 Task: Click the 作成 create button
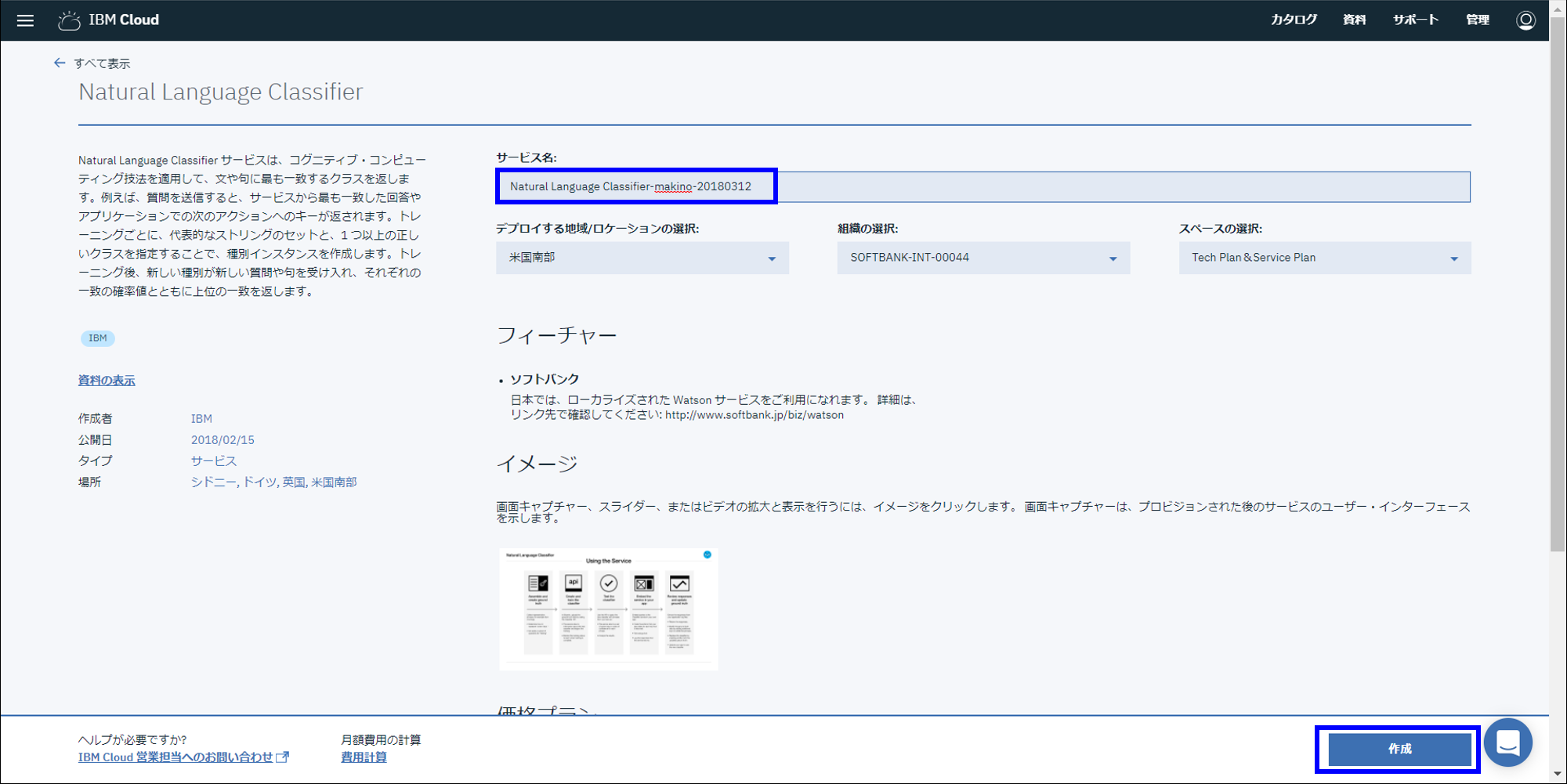click(1399, 749)
